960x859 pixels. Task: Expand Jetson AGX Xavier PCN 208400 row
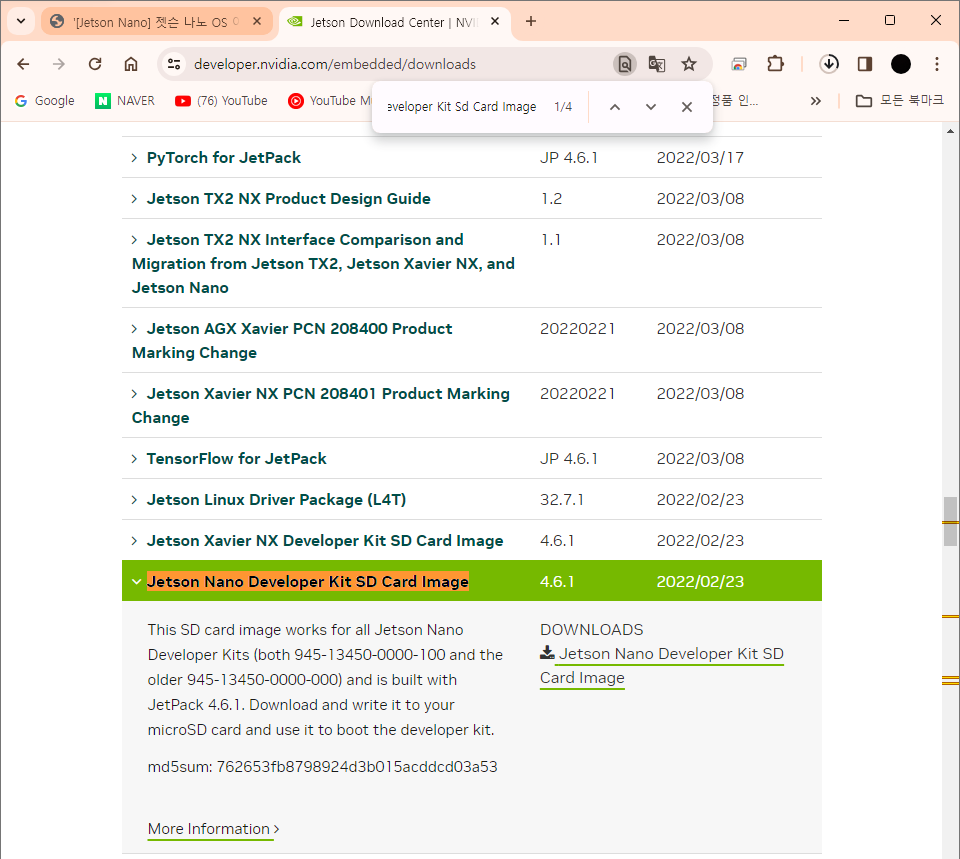292,340
